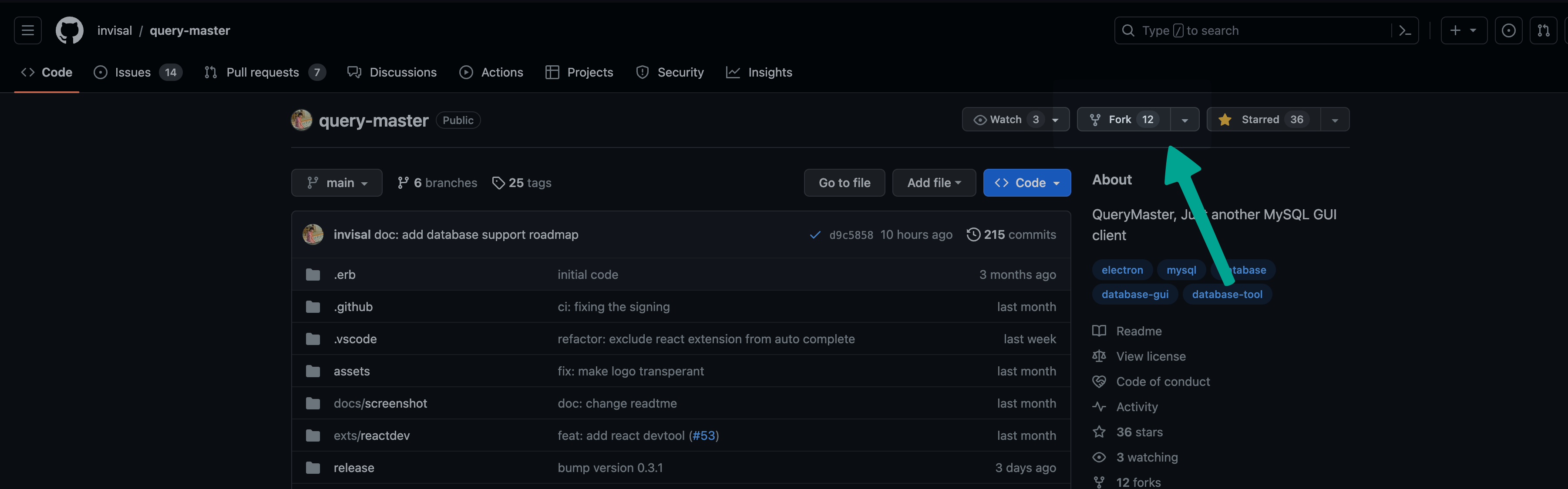
Task: Click the electron topic tag
Action: [x=1122, y=270]
